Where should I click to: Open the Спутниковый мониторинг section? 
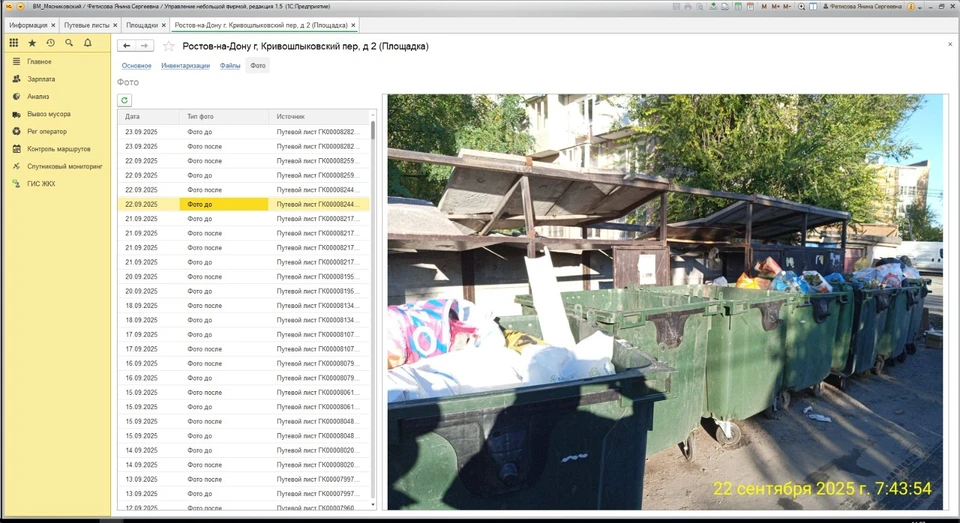65,166
